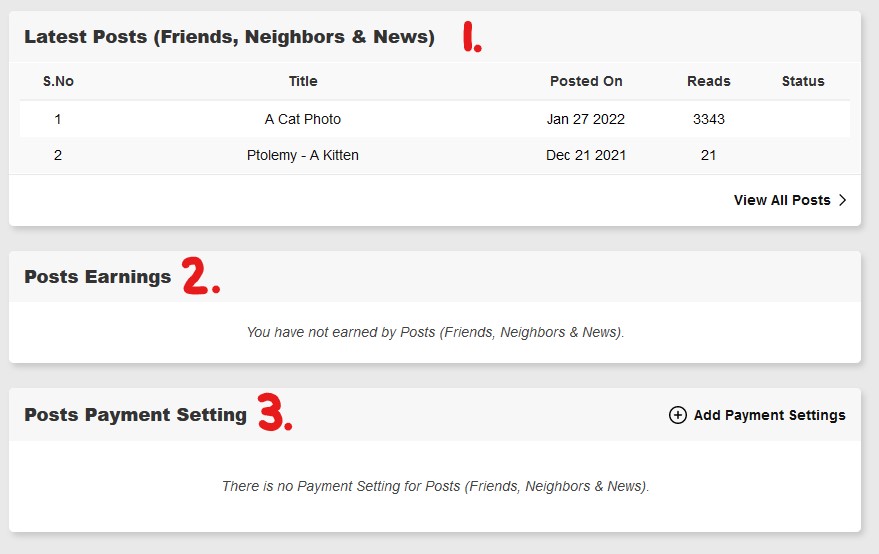Select the Reads column header

tap(709, 81)
